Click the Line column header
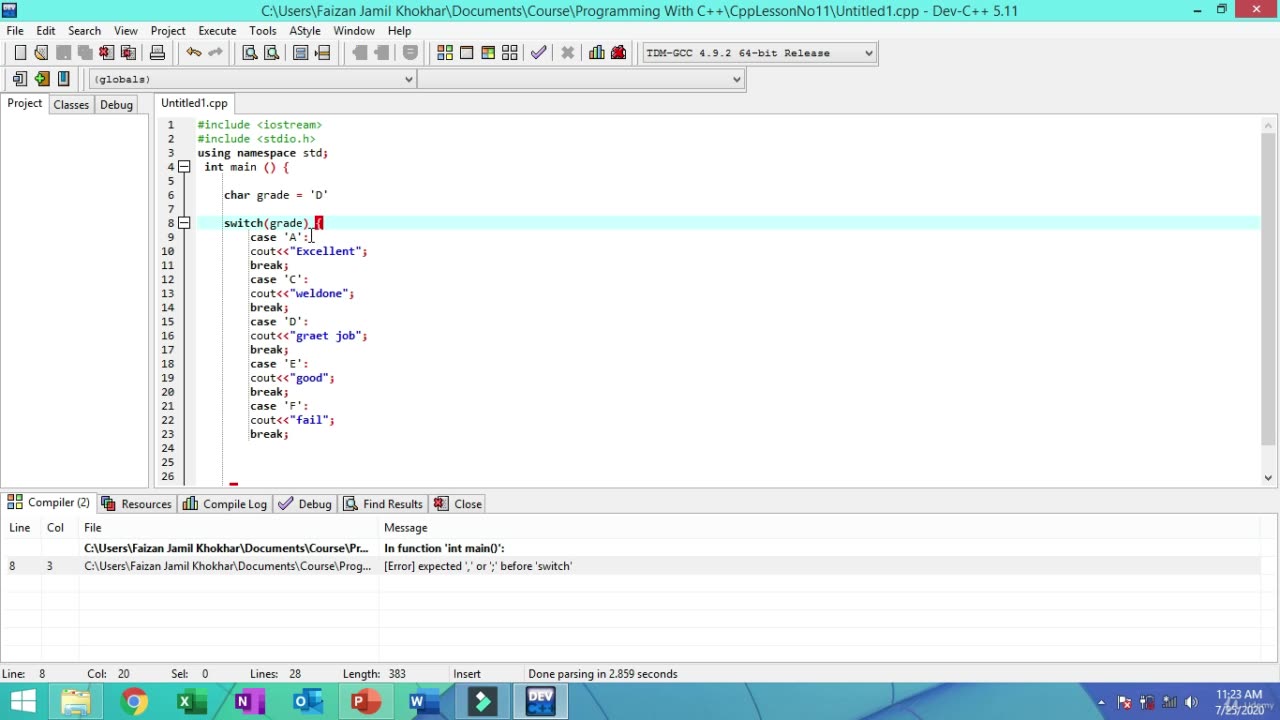Screen dimensions: 1280x720 pyautogui.click(x=19, y=528)
